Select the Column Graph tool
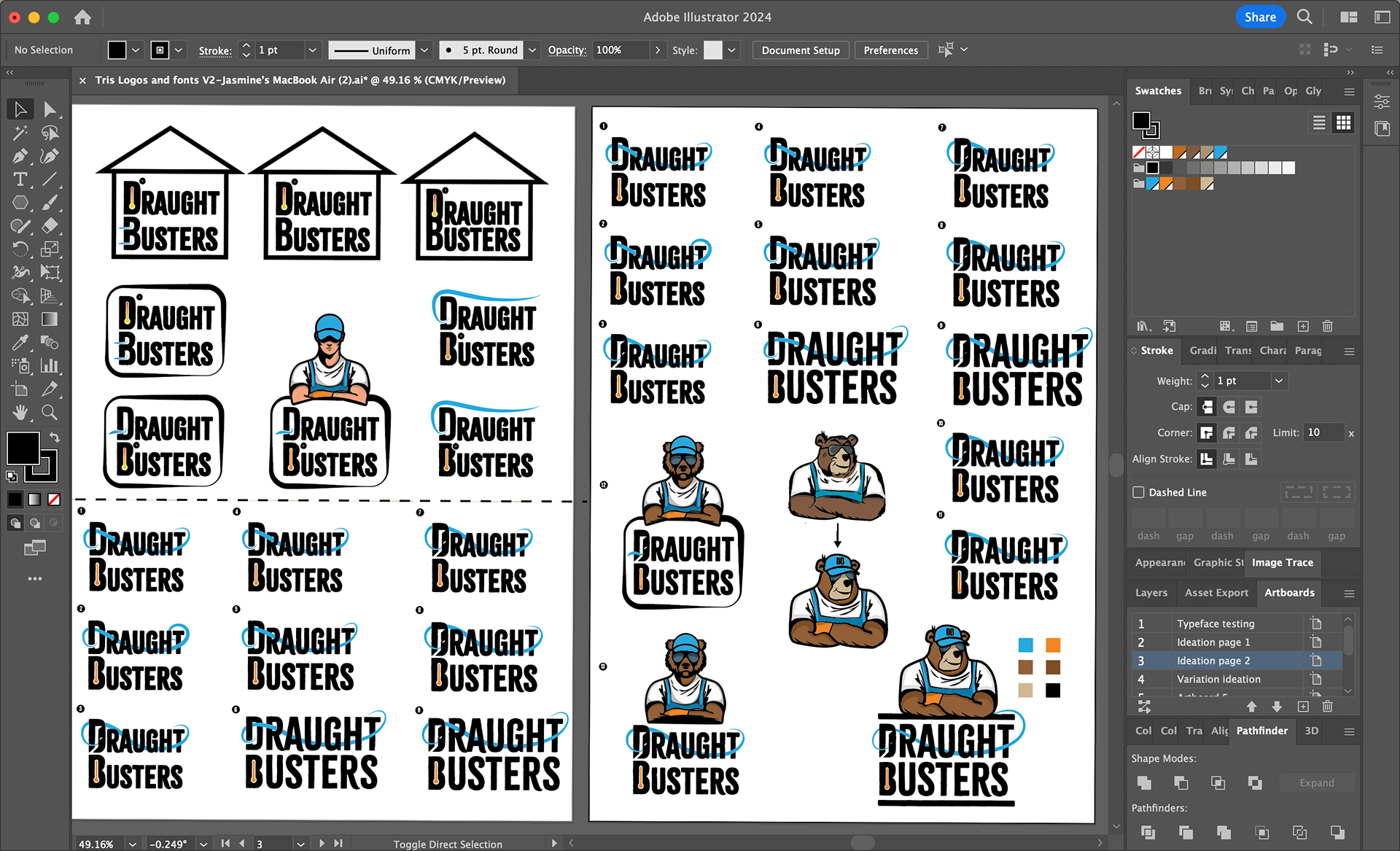The image size is (1400, 851). 50,366
